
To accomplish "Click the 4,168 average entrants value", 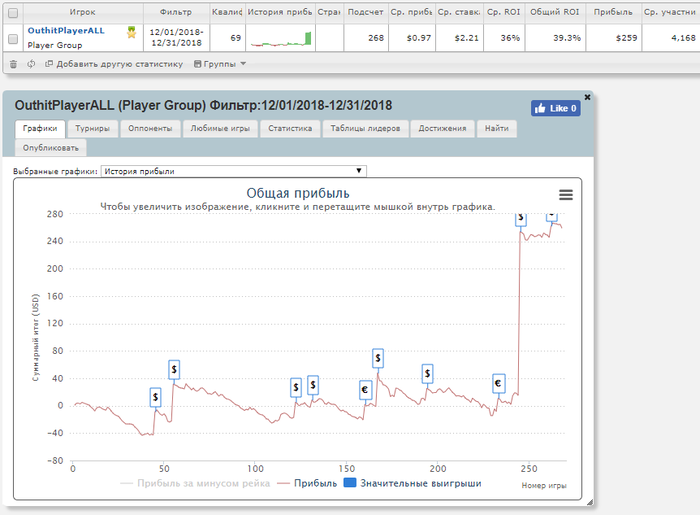I will coord(683,38).
